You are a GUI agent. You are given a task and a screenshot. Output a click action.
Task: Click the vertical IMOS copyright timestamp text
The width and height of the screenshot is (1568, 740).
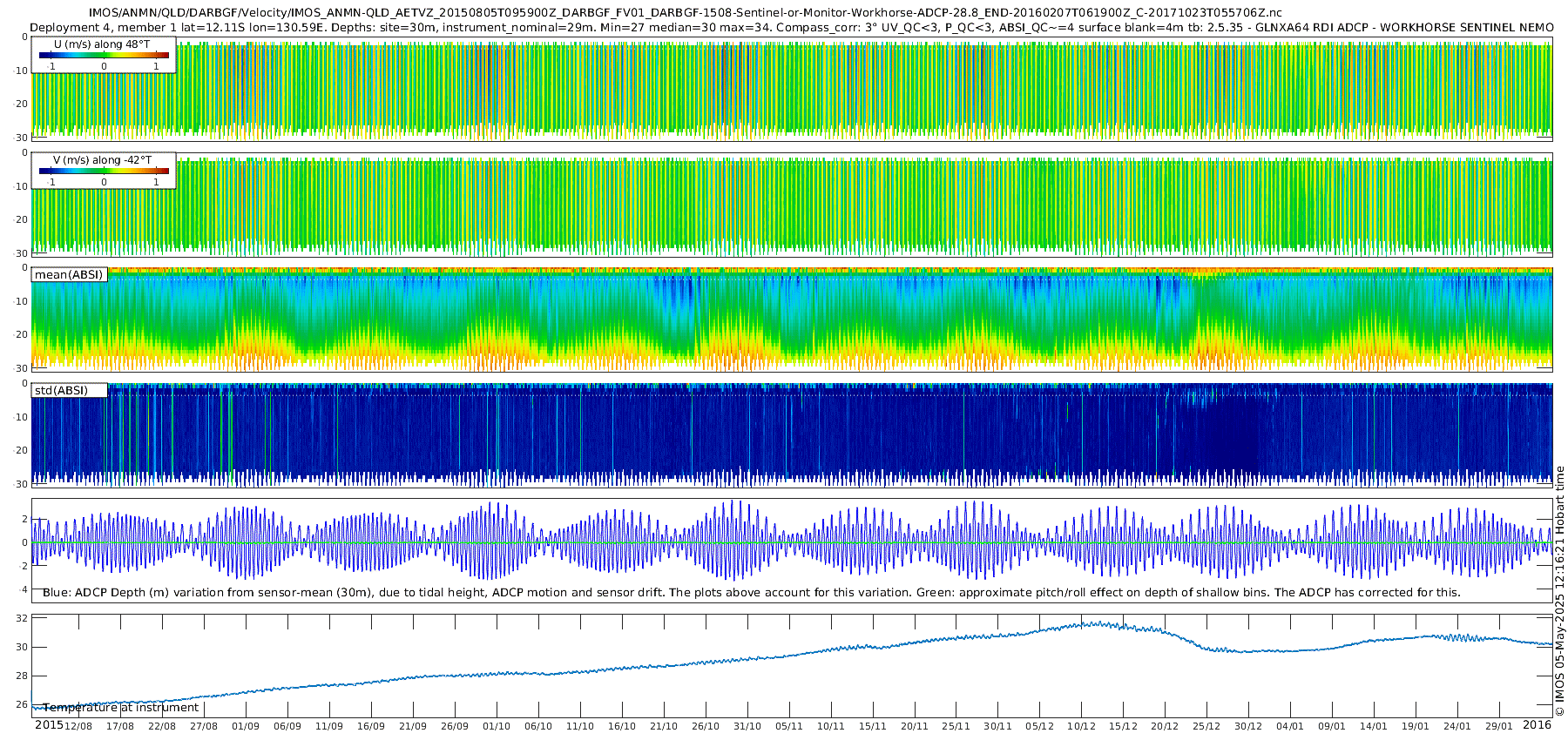coord(1559,591)
